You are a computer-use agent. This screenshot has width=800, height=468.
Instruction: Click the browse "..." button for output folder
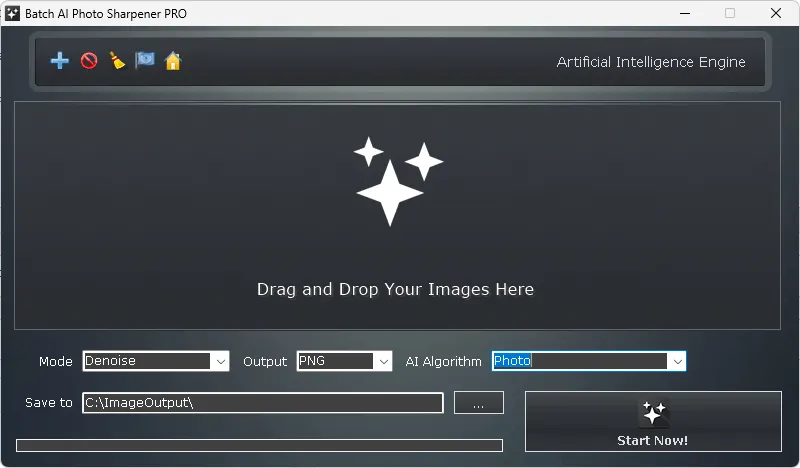[479, 403]
